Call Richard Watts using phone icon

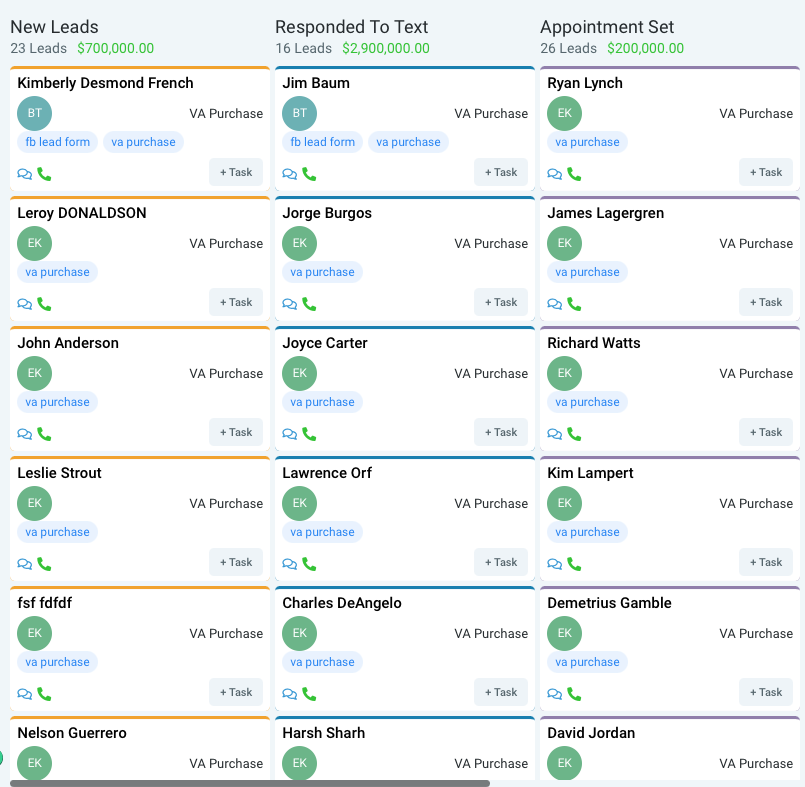[x=574, y=434]
